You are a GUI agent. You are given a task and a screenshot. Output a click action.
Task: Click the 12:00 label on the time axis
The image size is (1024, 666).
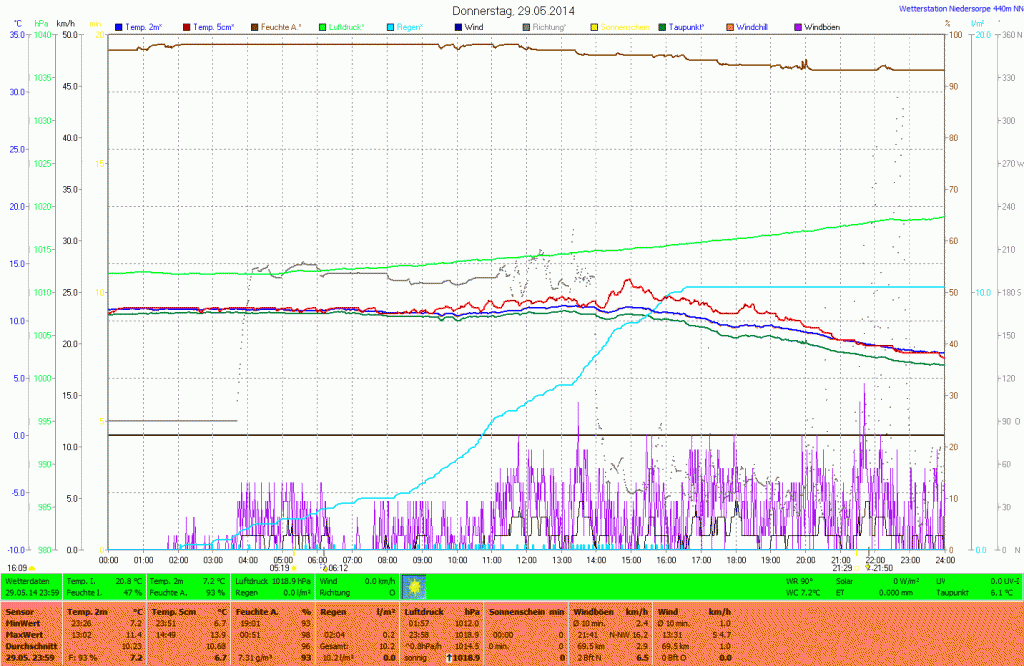click(527, 560)
